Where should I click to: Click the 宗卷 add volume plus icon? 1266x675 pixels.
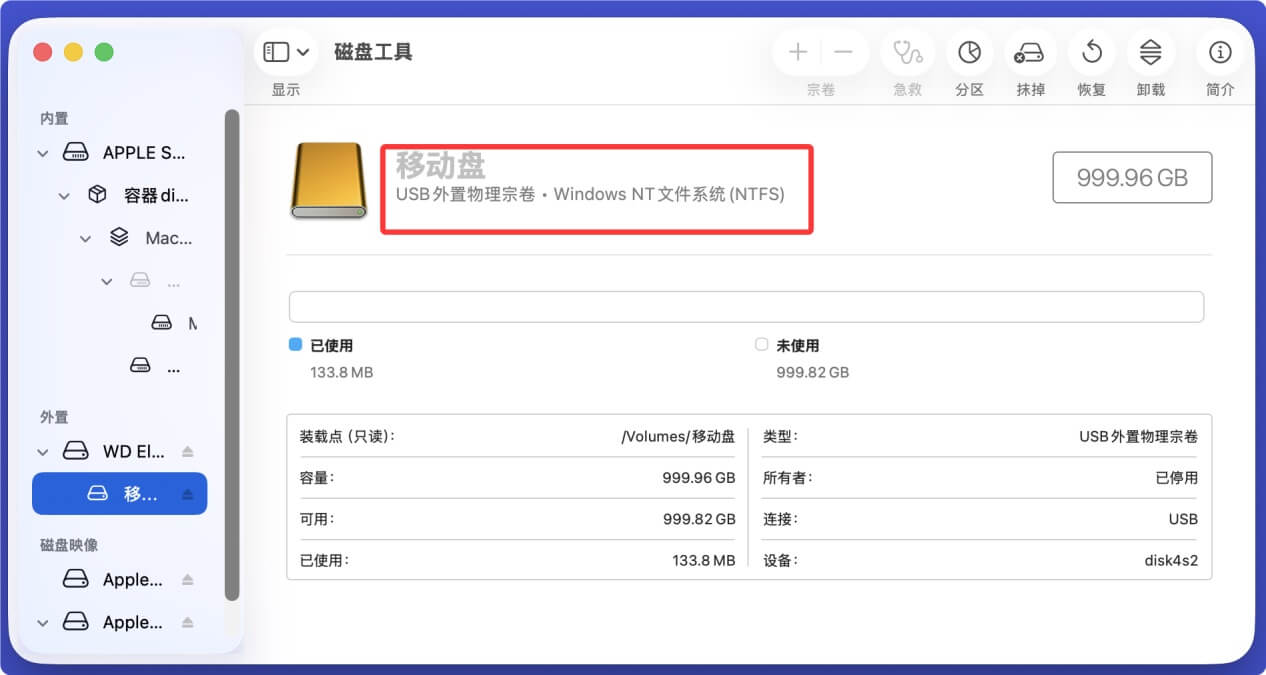point(797,52)
